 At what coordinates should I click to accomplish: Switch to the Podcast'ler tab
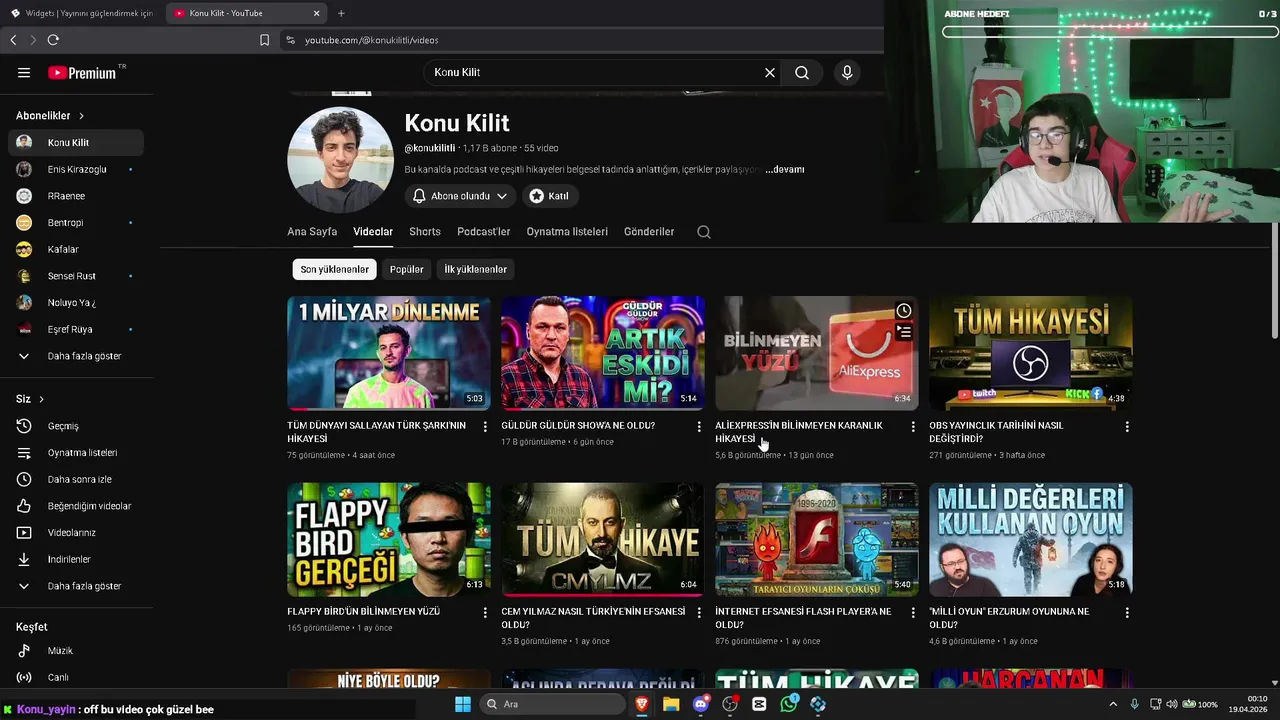[484, 232]
